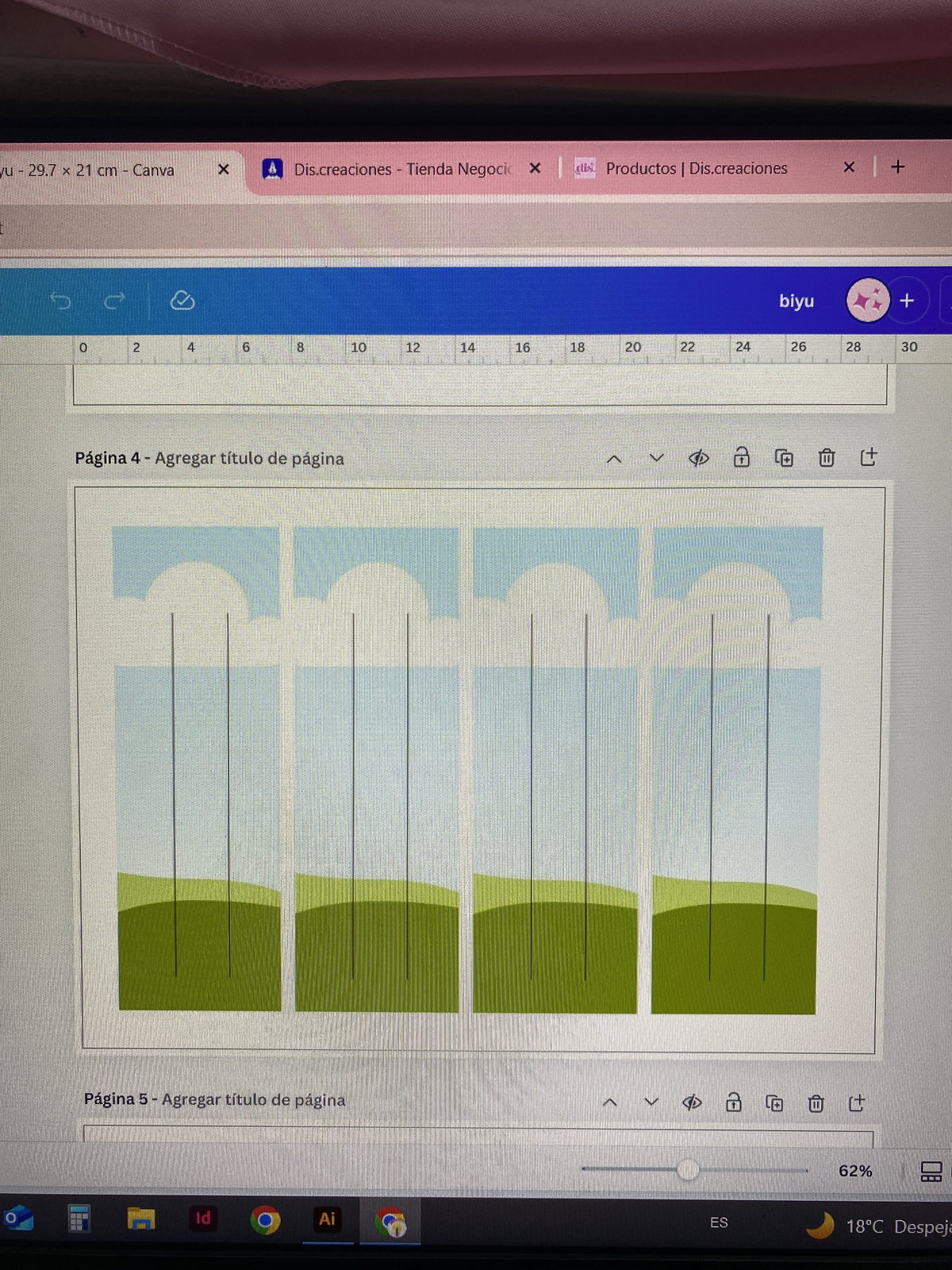Delete Página 5 using trash icon
The width and height of the screenshot is (952, 1270).
pyautogui.click(x=816, y=1103)
